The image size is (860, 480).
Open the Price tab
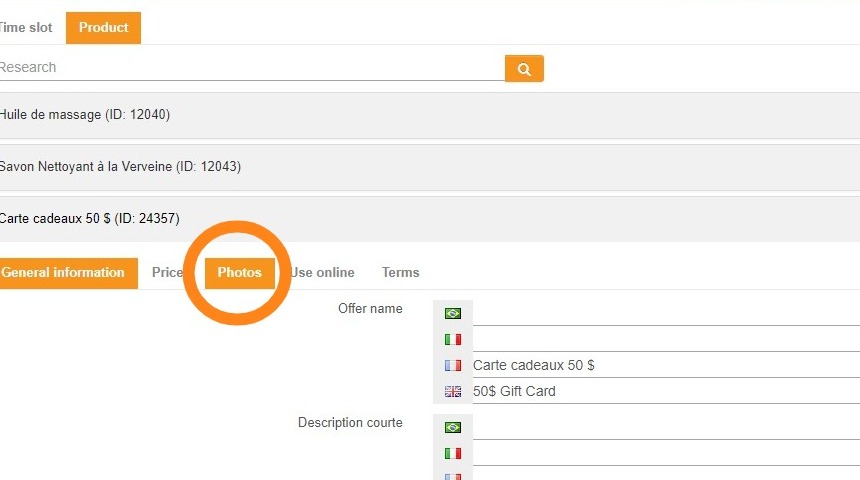[167, 273]
